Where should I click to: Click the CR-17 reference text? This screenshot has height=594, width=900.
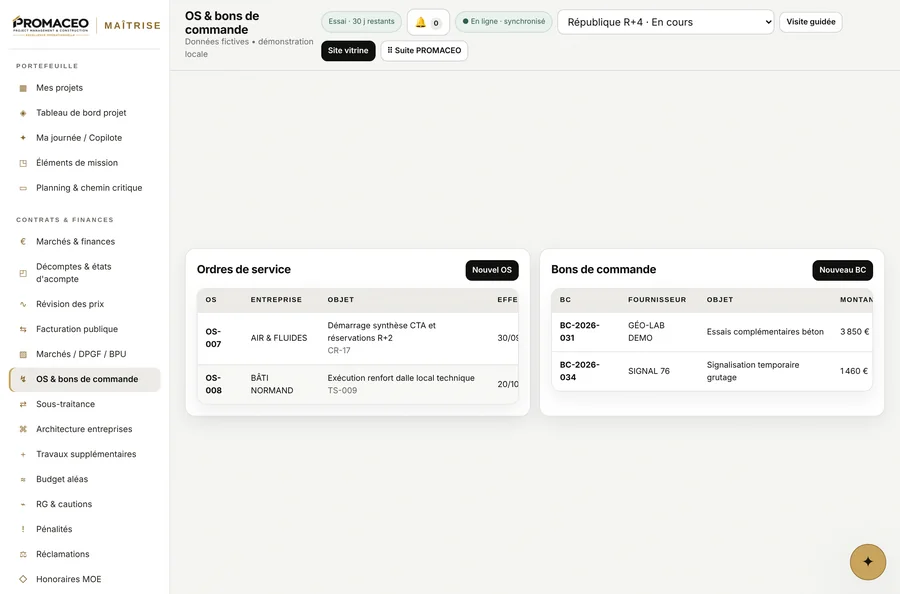(x=339, y=351)
